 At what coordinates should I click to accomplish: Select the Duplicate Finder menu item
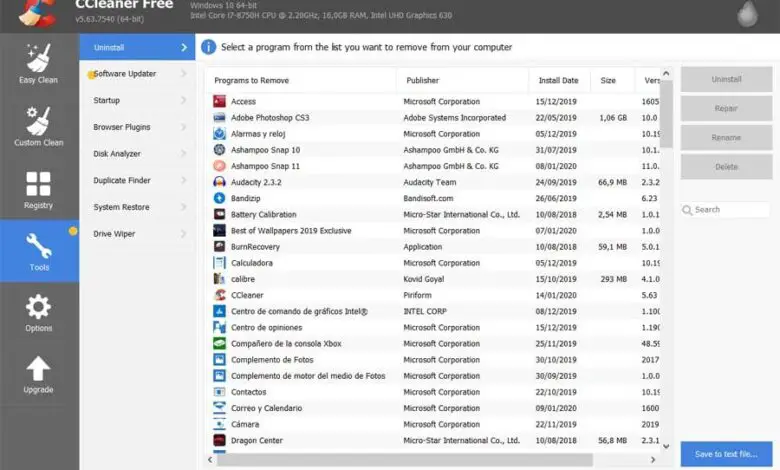click(122, 180)
